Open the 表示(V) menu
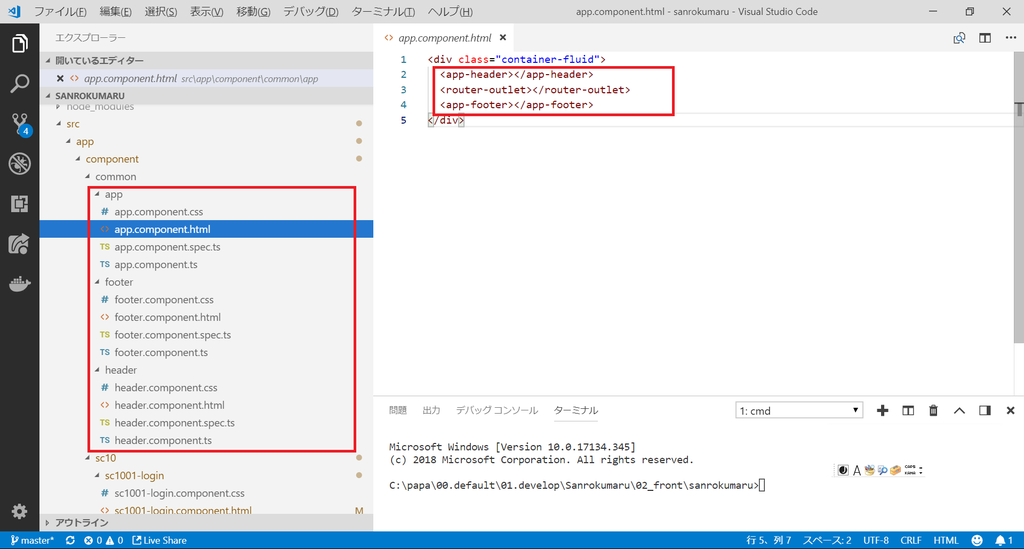Image resolution: width=1024 pixels, height=549 pixels. coord(206,12)
